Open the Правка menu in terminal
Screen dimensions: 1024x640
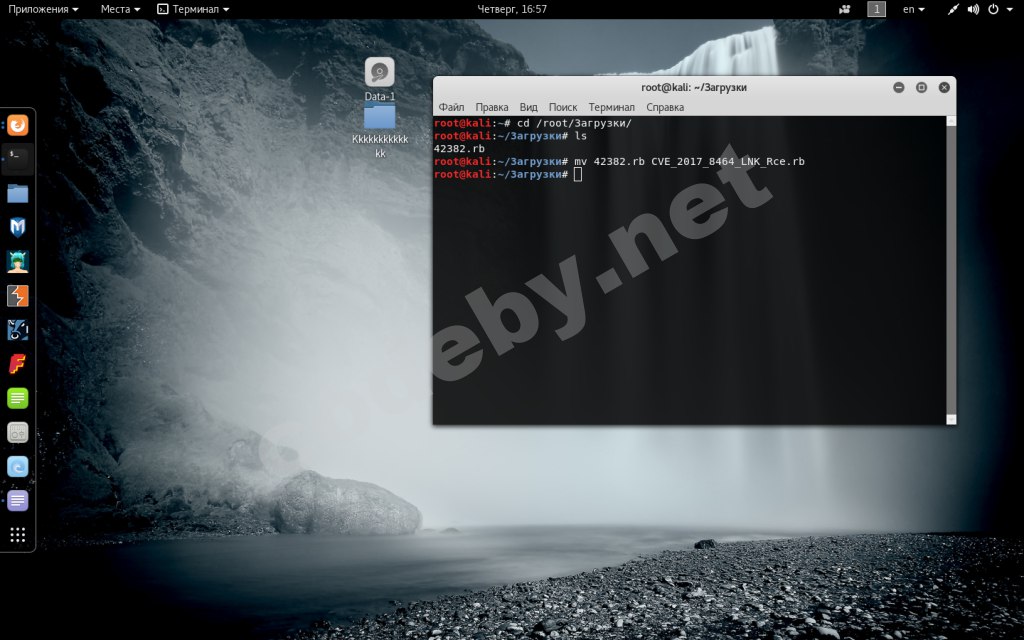[x=492, y=107]
